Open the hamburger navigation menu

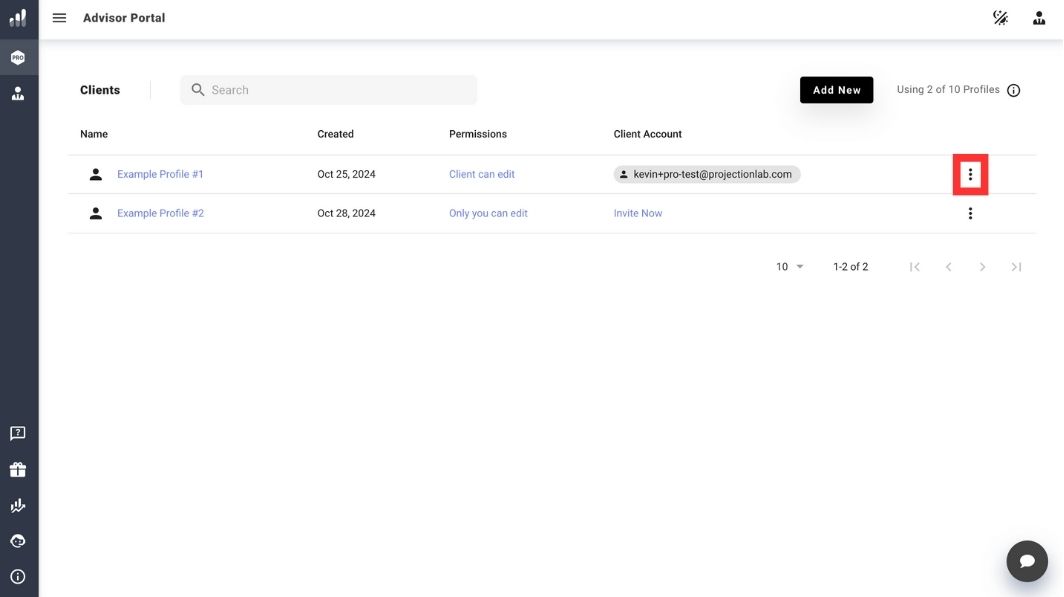pos(59,18)
